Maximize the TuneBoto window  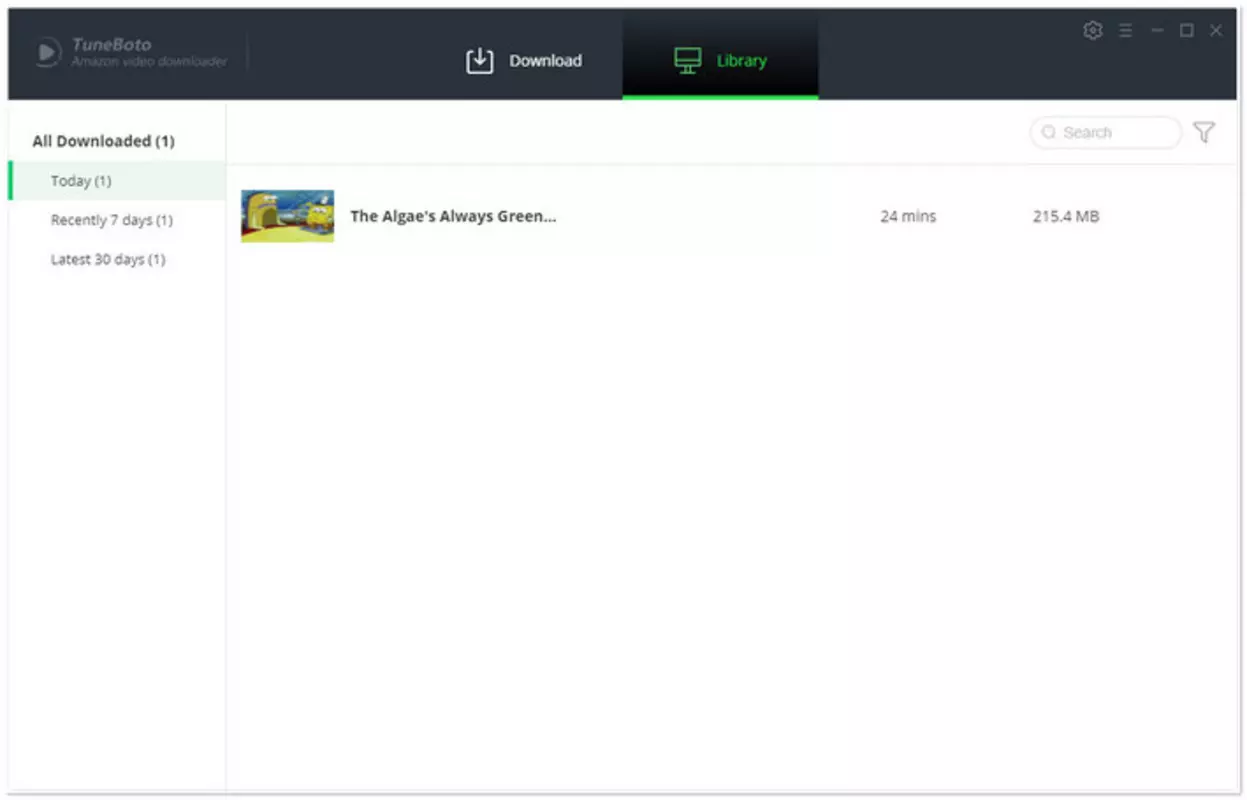click(x=1186, y=31)
